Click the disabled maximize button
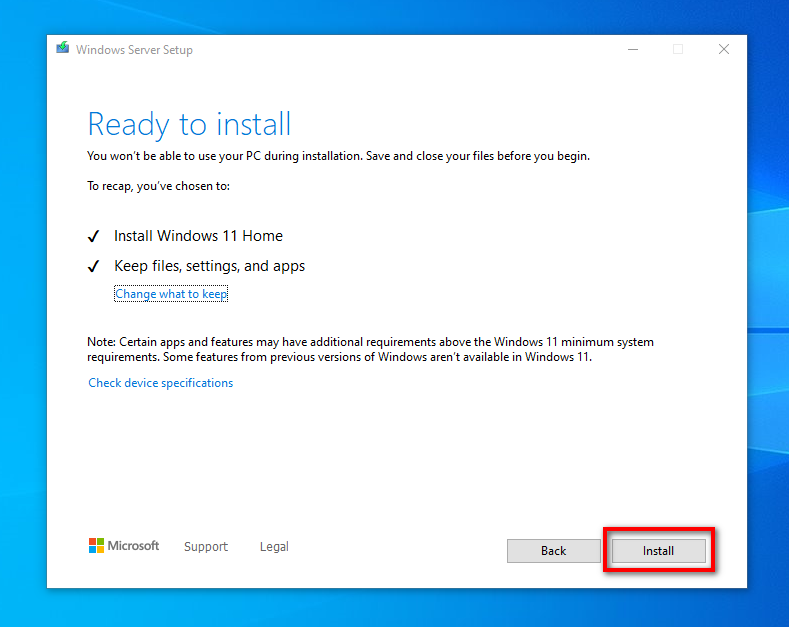The width and height of the screenshot is (789, 627). point(678,49)
